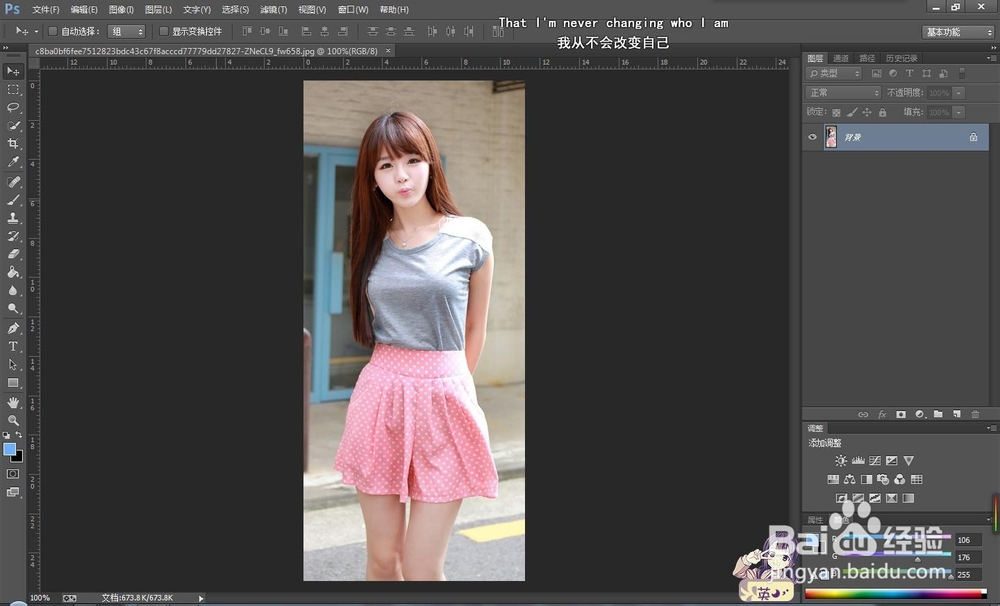Toggle pixel layer filter

click(877, 73)
